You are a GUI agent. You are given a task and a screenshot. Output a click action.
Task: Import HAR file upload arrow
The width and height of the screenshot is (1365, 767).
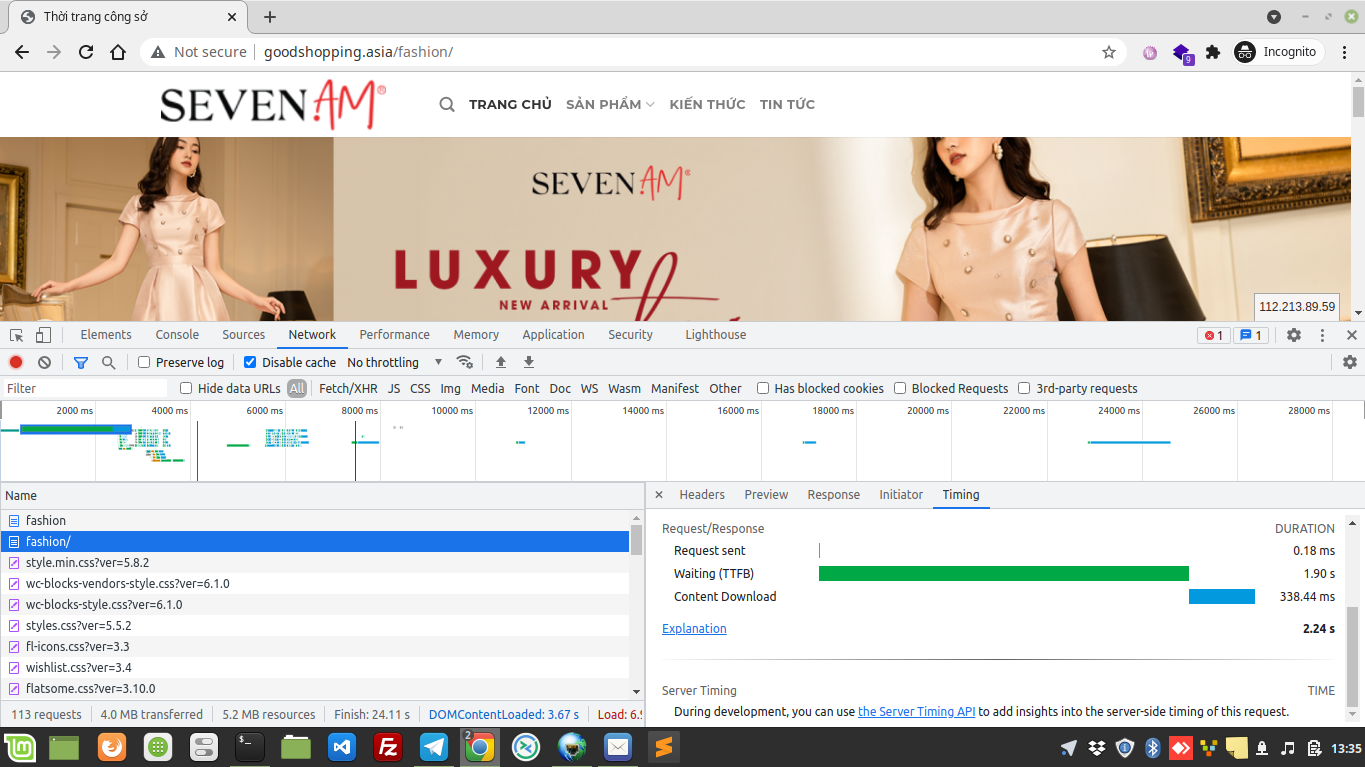[501, 362]
